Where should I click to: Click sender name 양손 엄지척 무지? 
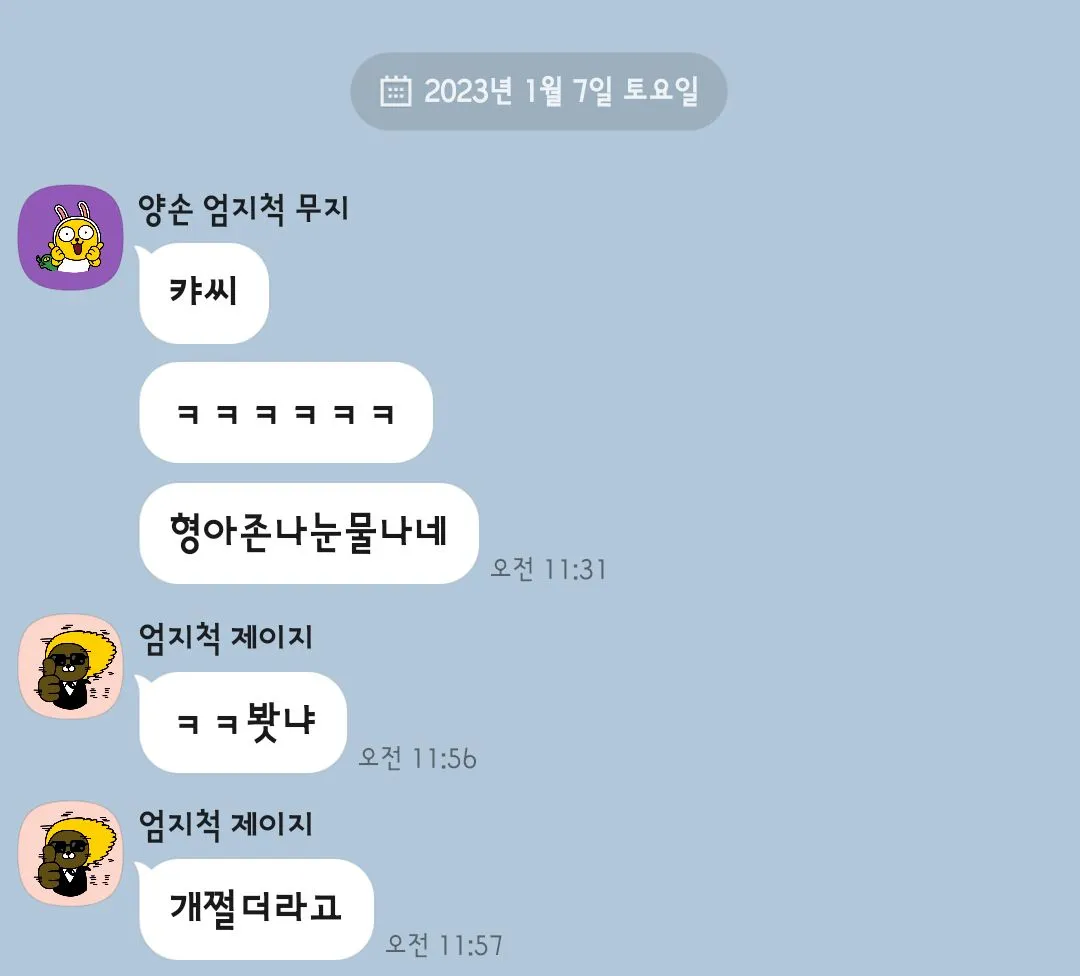click(x=243, y=209)
